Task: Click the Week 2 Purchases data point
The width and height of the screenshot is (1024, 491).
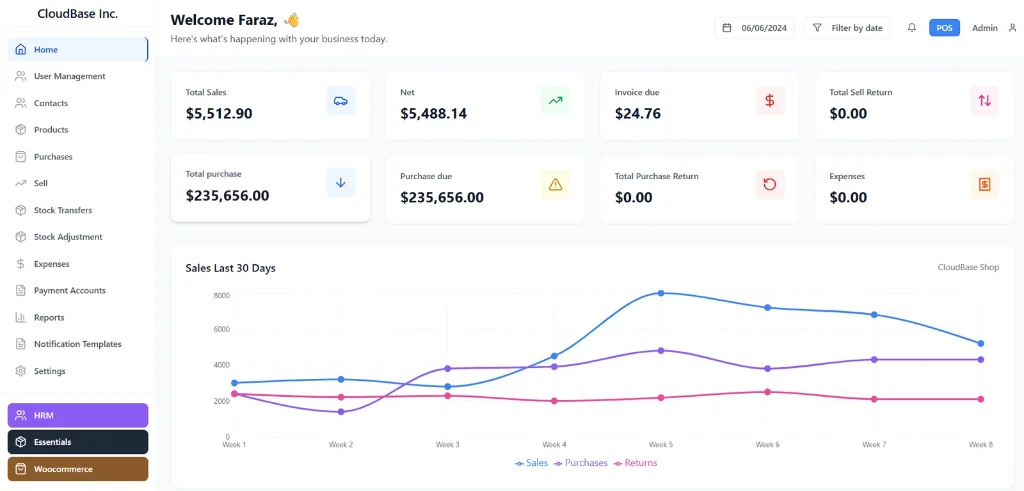Action: click(341, 412)
